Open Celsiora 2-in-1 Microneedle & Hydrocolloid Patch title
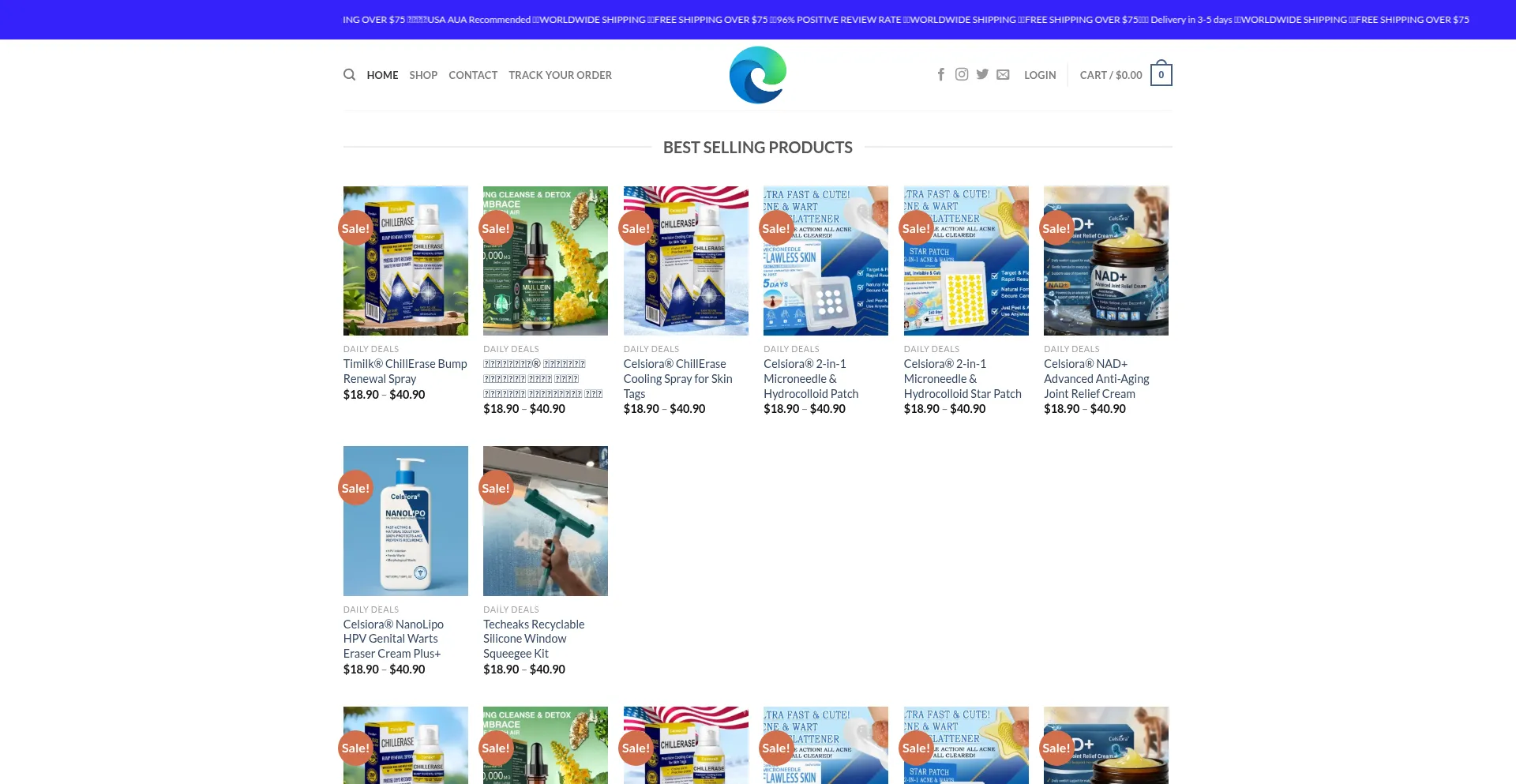1516x784 pixels. pos(811,379)
